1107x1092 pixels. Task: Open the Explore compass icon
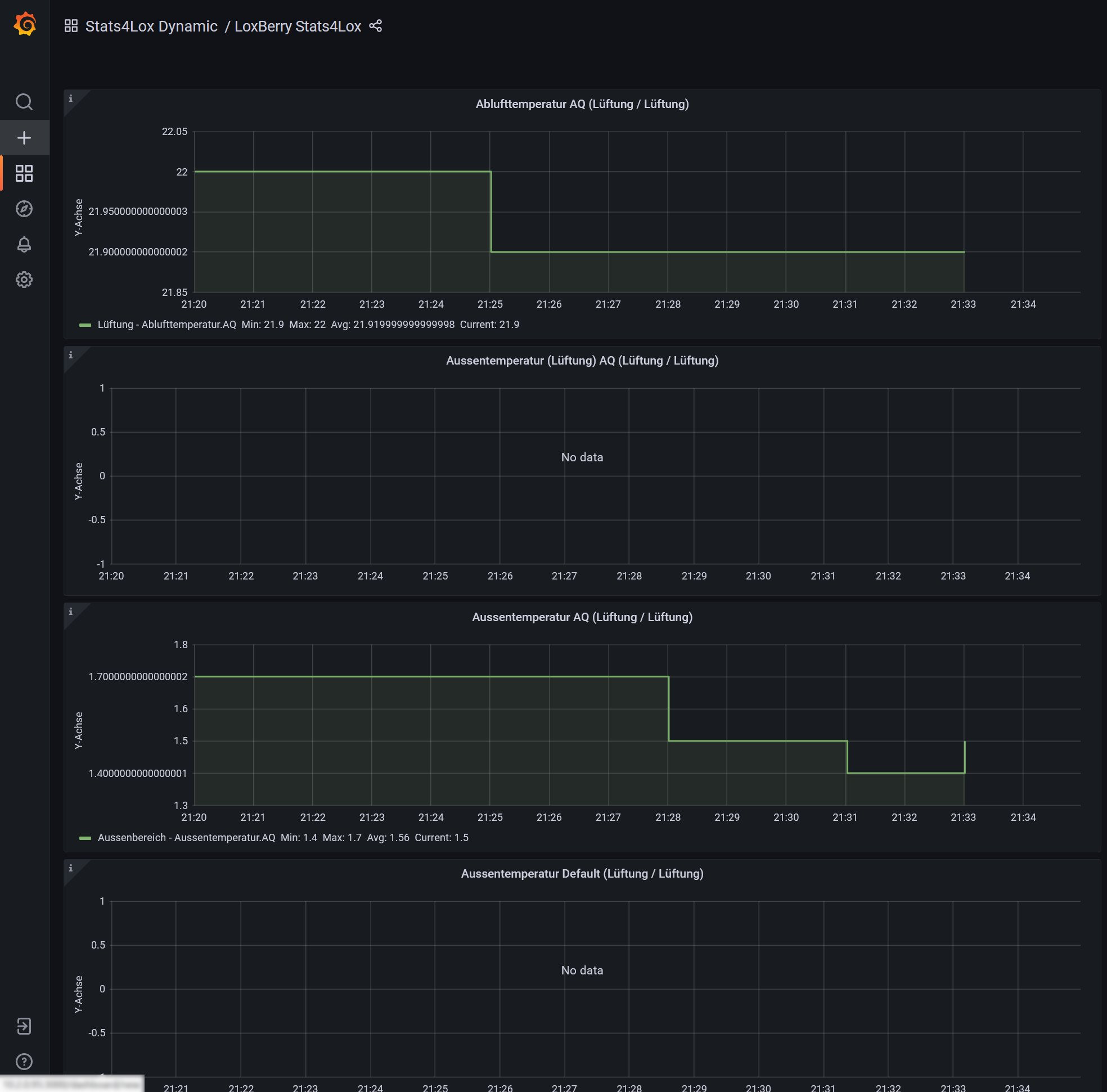pos(24,209)
